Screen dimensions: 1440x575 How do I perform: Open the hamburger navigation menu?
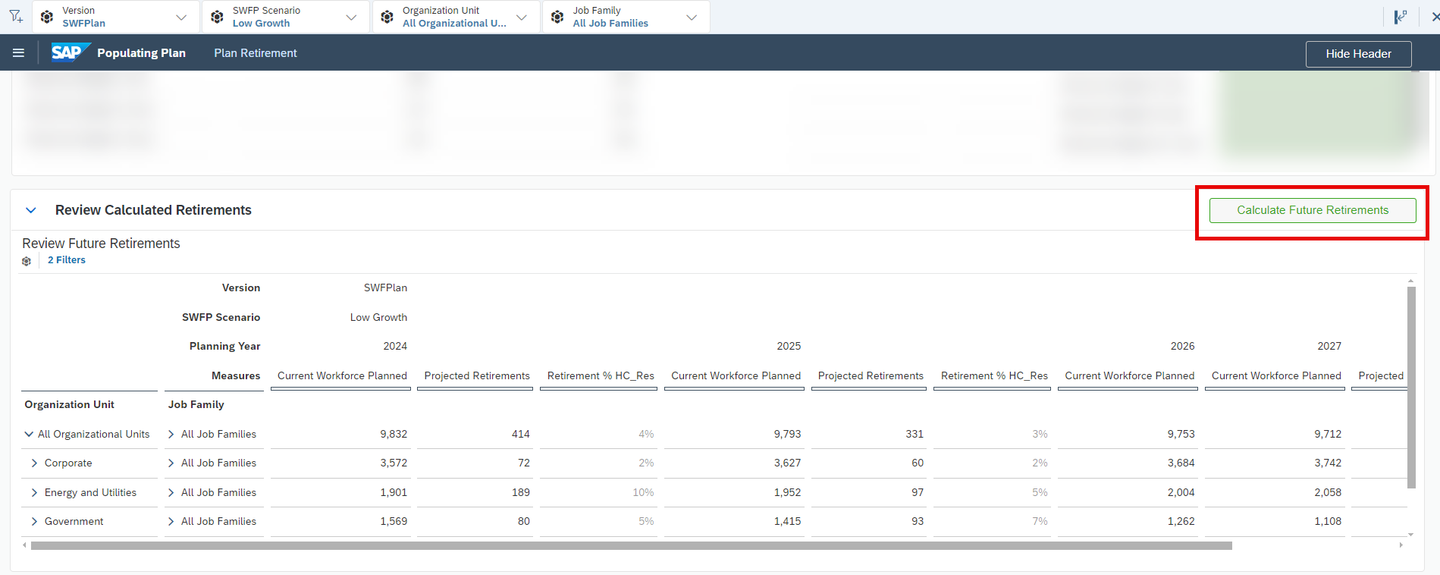[x=18, y=53]
